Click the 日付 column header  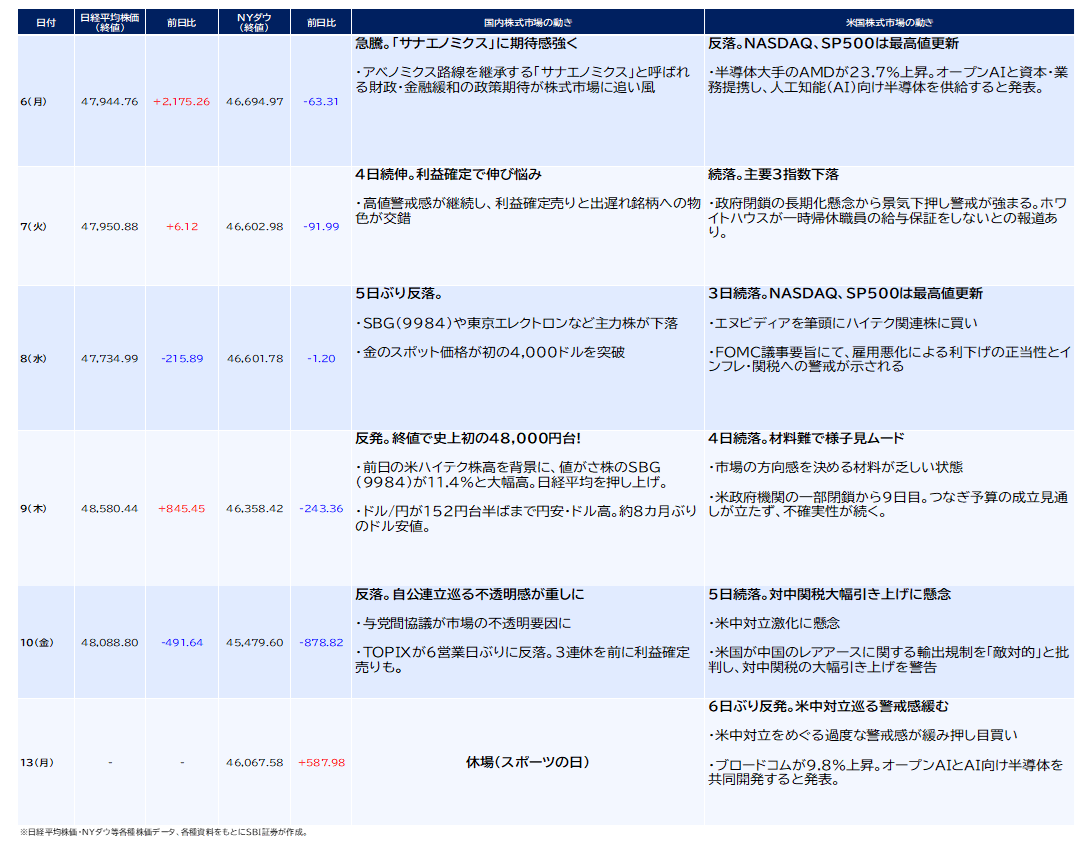(46, 22)
